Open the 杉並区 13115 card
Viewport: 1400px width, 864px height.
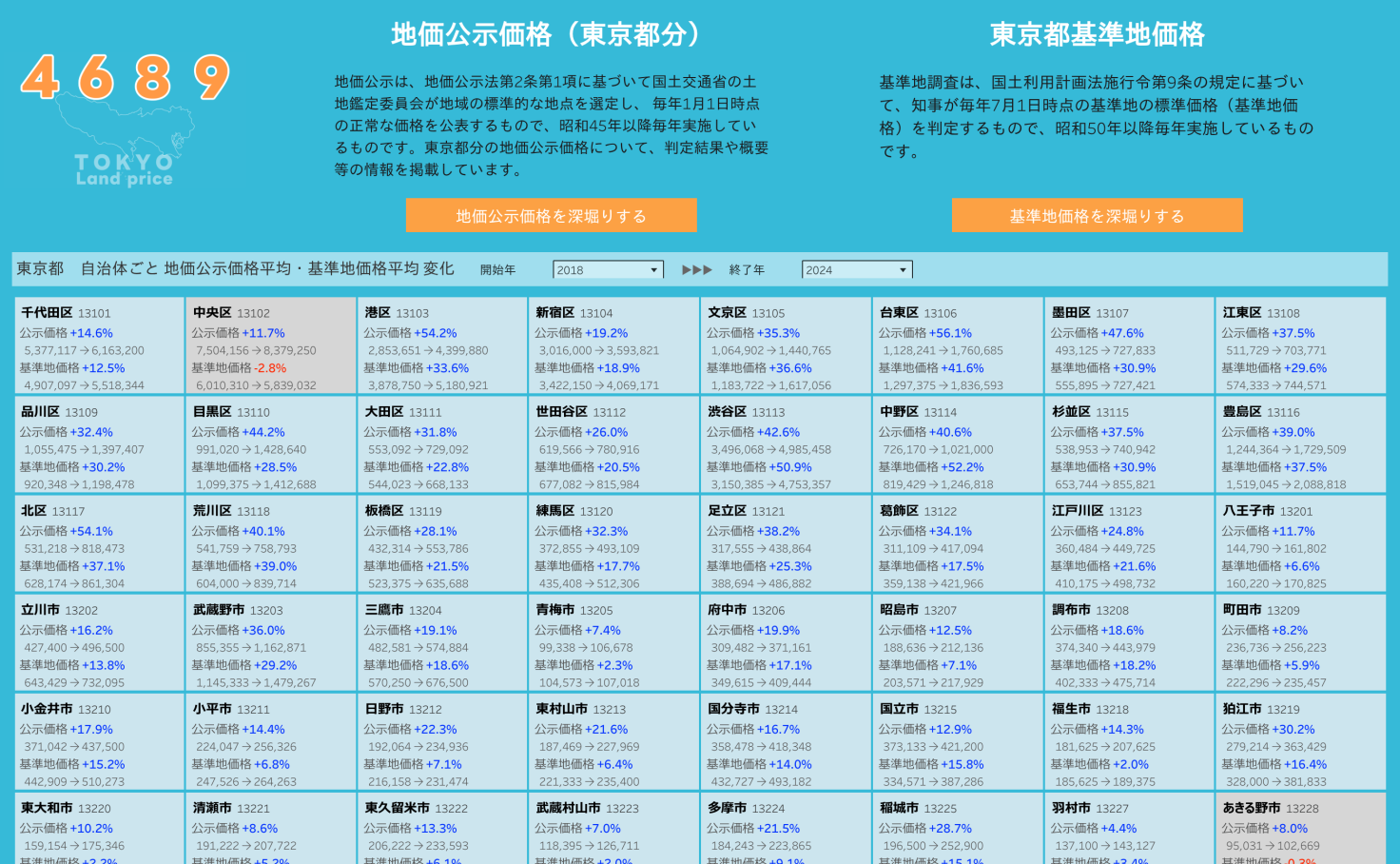[1130, 444]
